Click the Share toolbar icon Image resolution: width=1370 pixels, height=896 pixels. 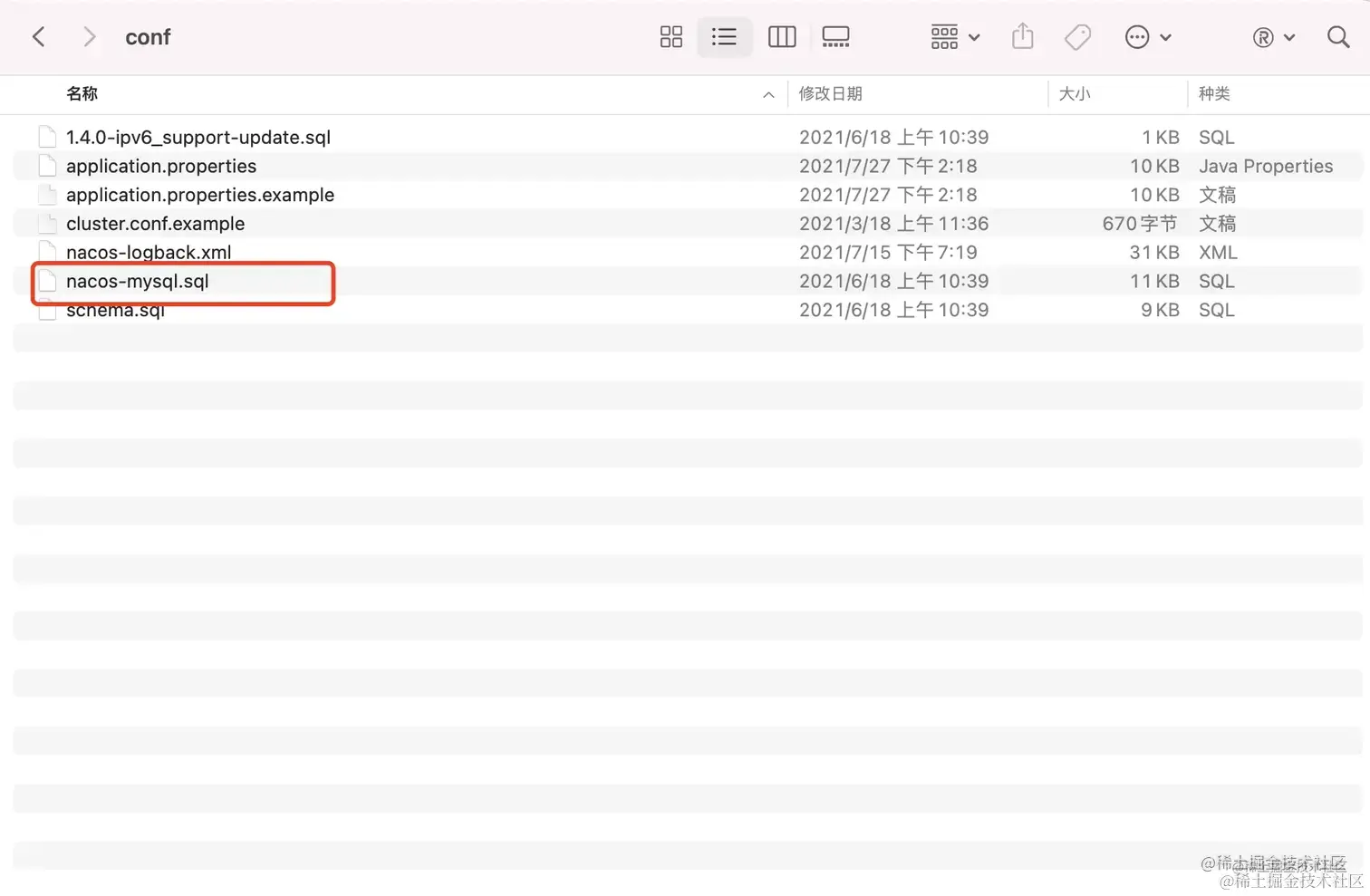tap(1023, 36)
